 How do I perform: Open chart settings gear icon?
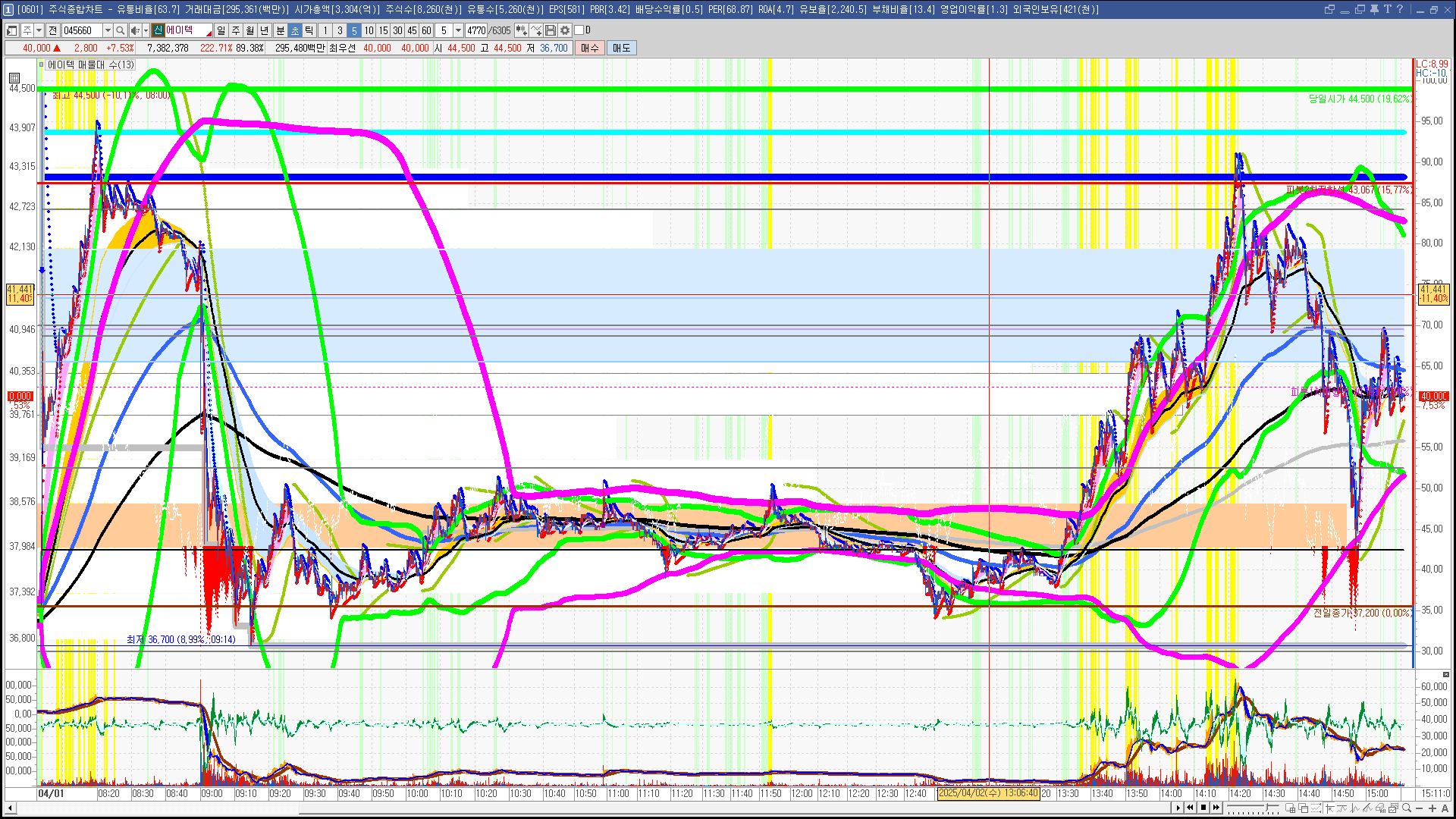(x=565, y=30)
